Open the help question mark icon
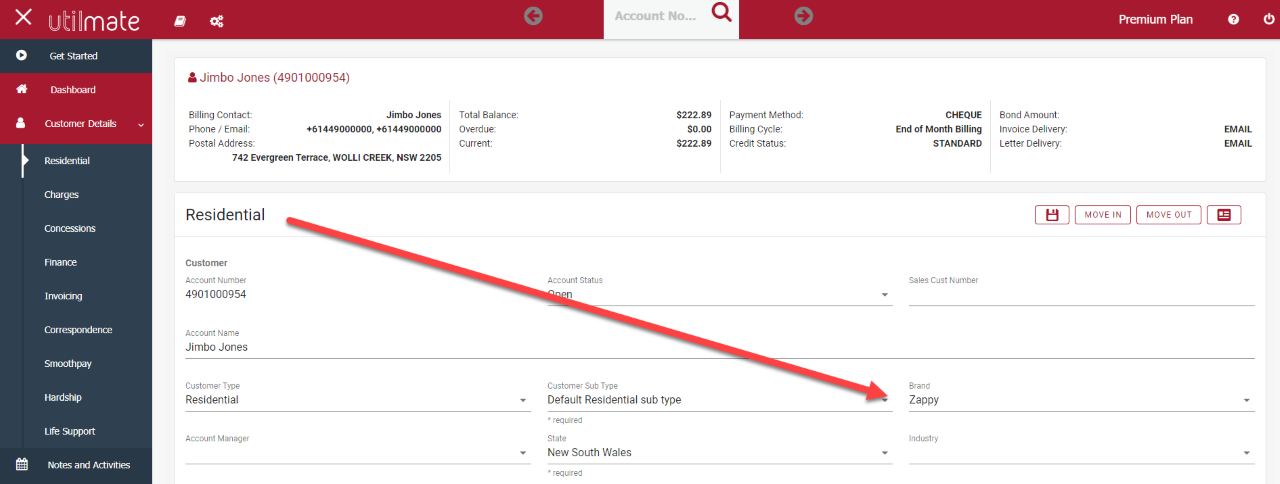 tap(1233, 20)
